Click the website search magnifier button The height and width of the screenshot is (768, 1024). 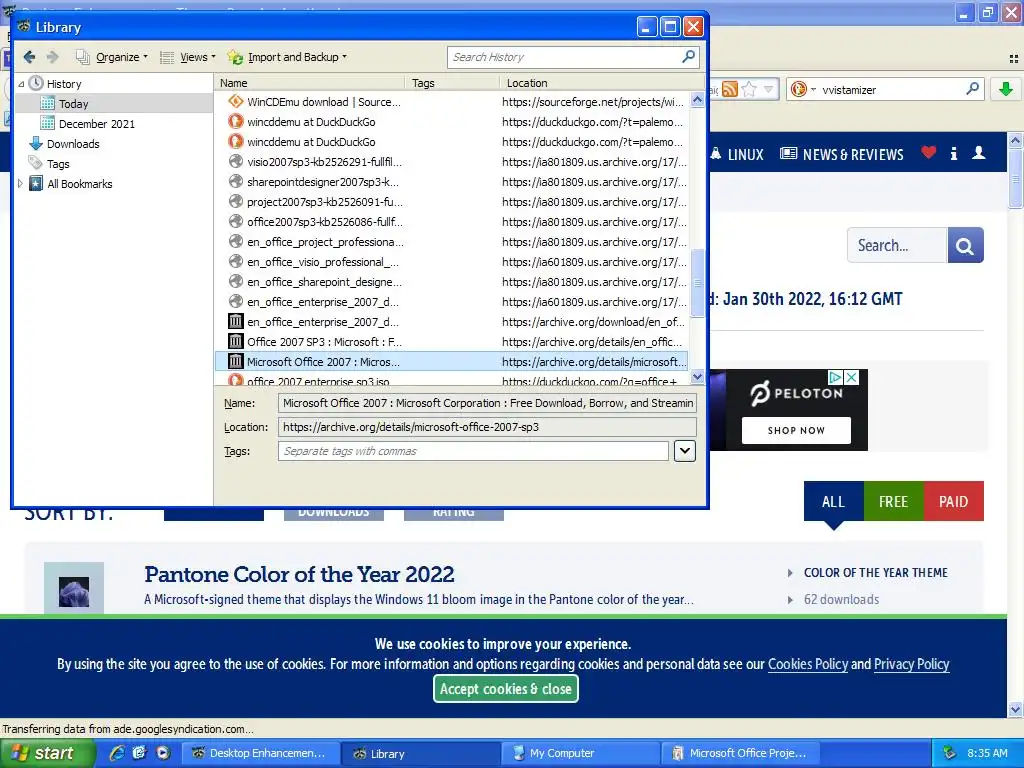pos(965,246)
